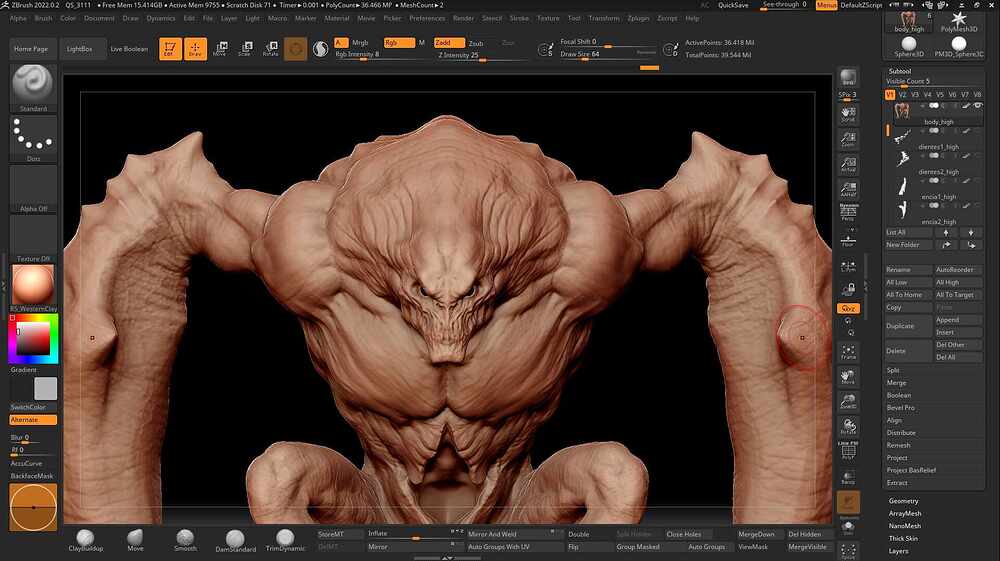The image size is (1000, 561).
Task: Expand the Extract subtool section
Action: point(897,483)
